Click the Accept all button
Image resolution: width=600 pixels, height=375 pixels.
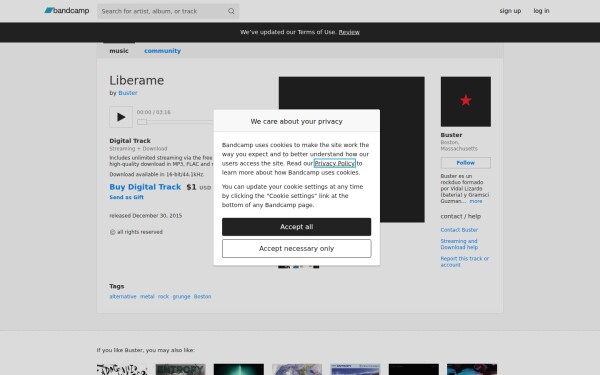297,227
